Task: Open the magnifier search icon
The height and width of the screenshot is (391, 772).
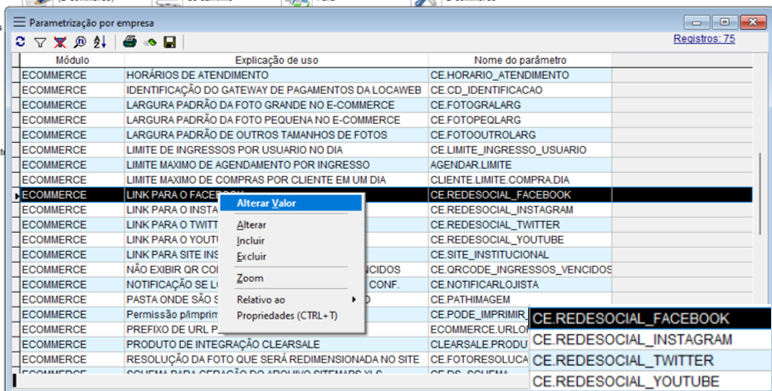Action: coord(80,42)
